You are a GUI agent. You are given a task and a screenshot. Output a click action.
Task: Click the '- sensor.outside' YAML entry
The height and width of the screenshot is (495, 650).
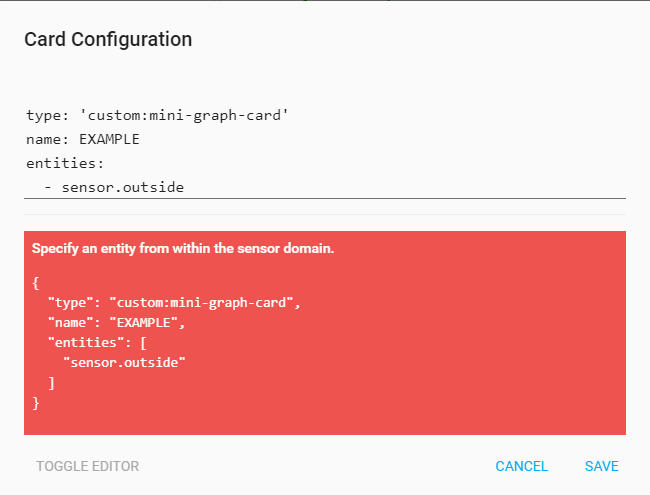pyautogui.click(x=114, y=187)
